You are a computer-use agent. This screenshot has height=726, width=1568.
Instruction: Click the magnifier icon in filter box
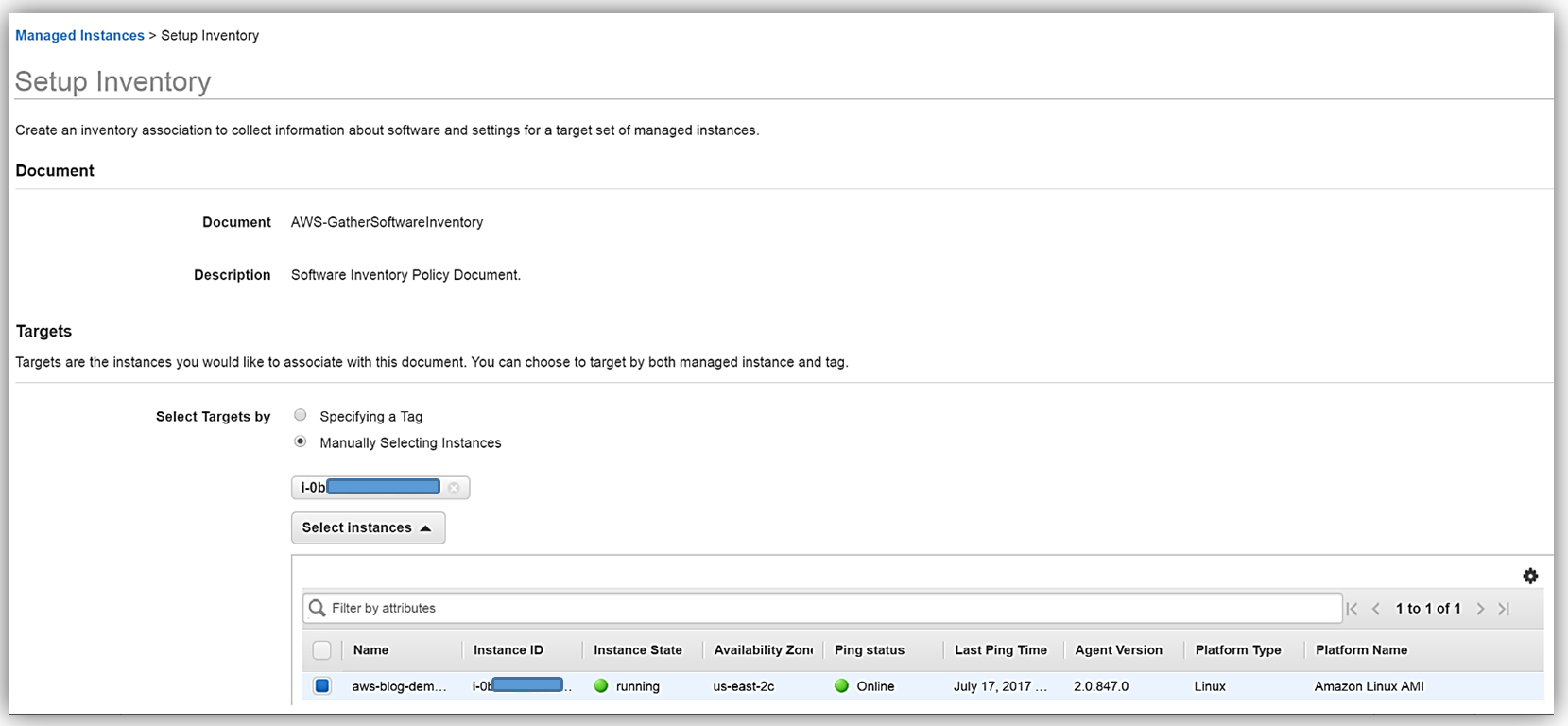pyautogui.click(x=318, y=608)
